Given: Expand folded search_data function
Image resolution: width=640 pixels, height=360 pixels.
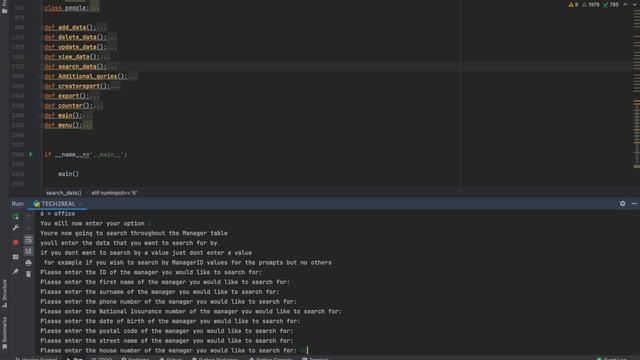Looking at the screenshot, I should click(111, 67).
